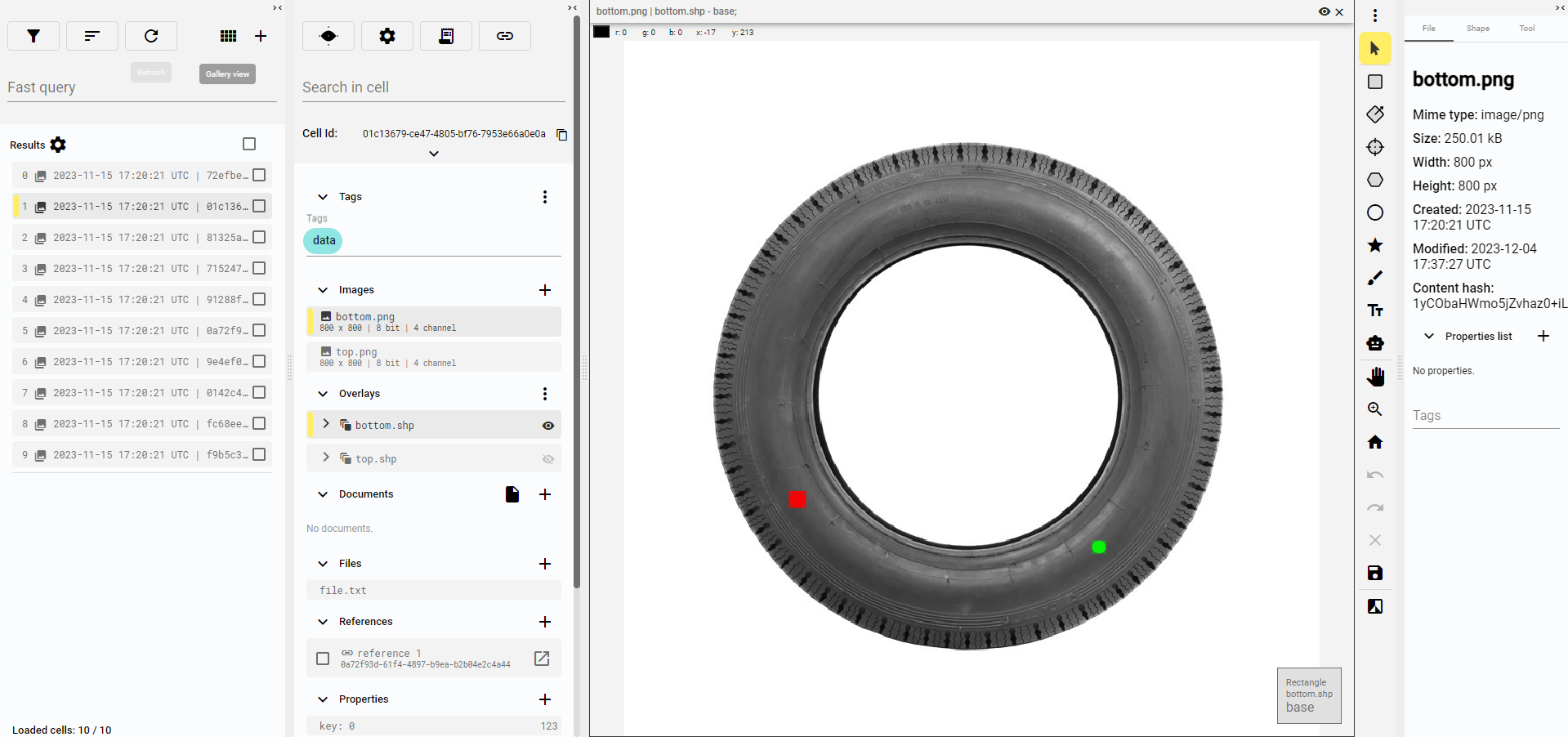1568x737 pixels.
Task: Collapse the Images section
Action: coord(323,290)
